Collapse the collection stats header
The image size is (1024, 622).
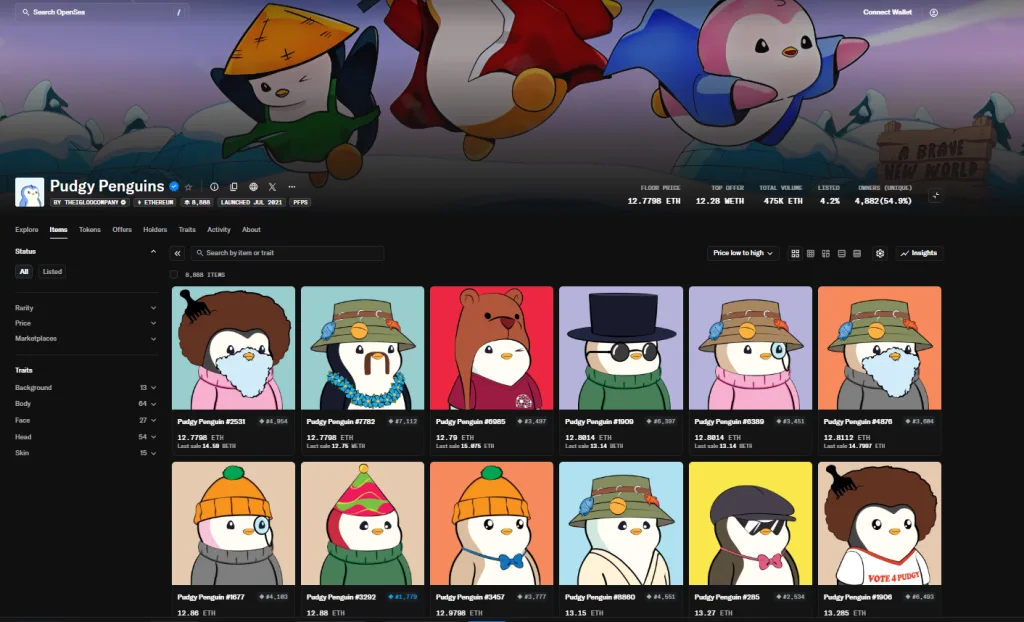935,195
